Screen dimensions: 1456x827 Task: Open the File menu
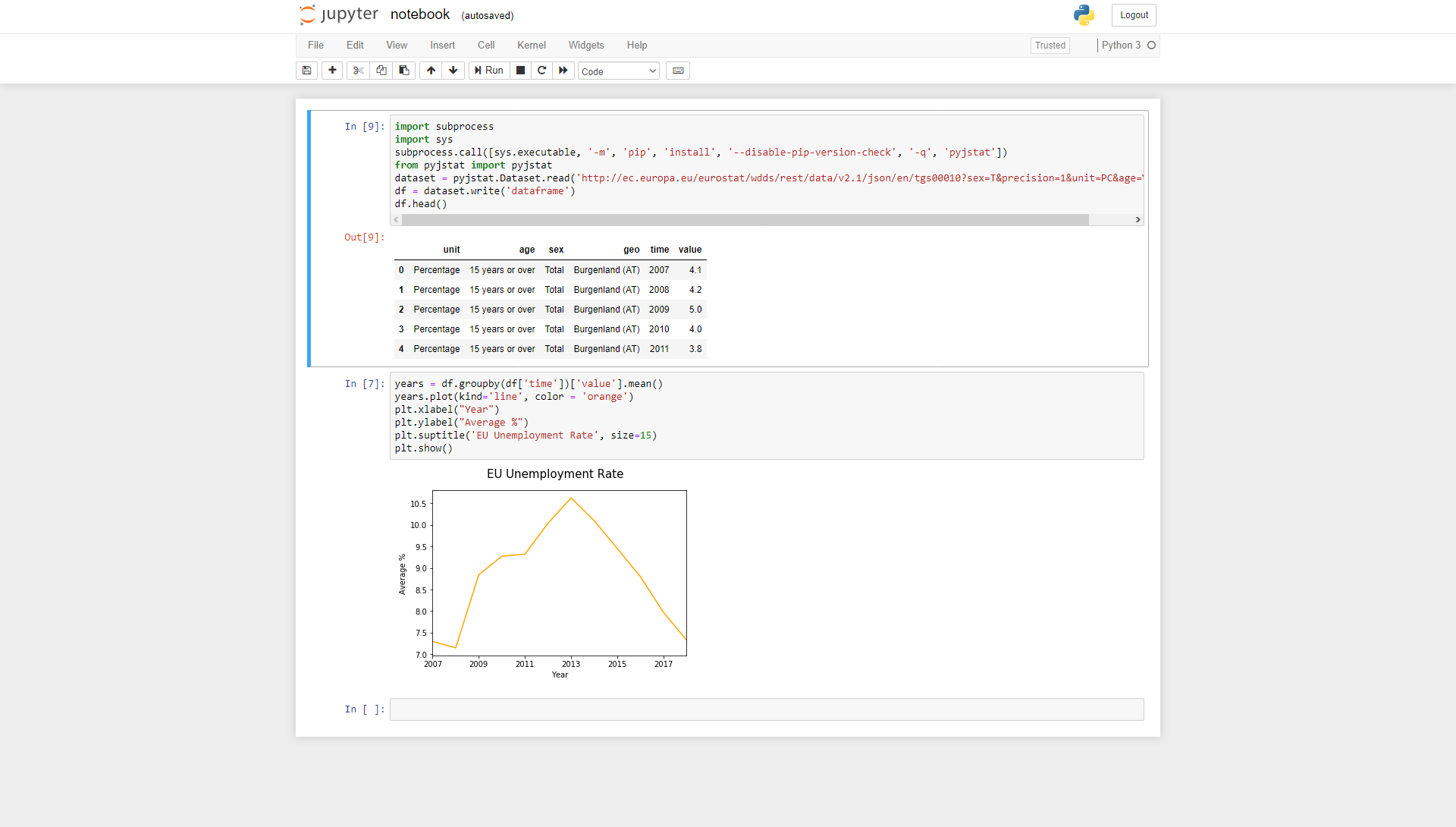[x=315, y=46]
